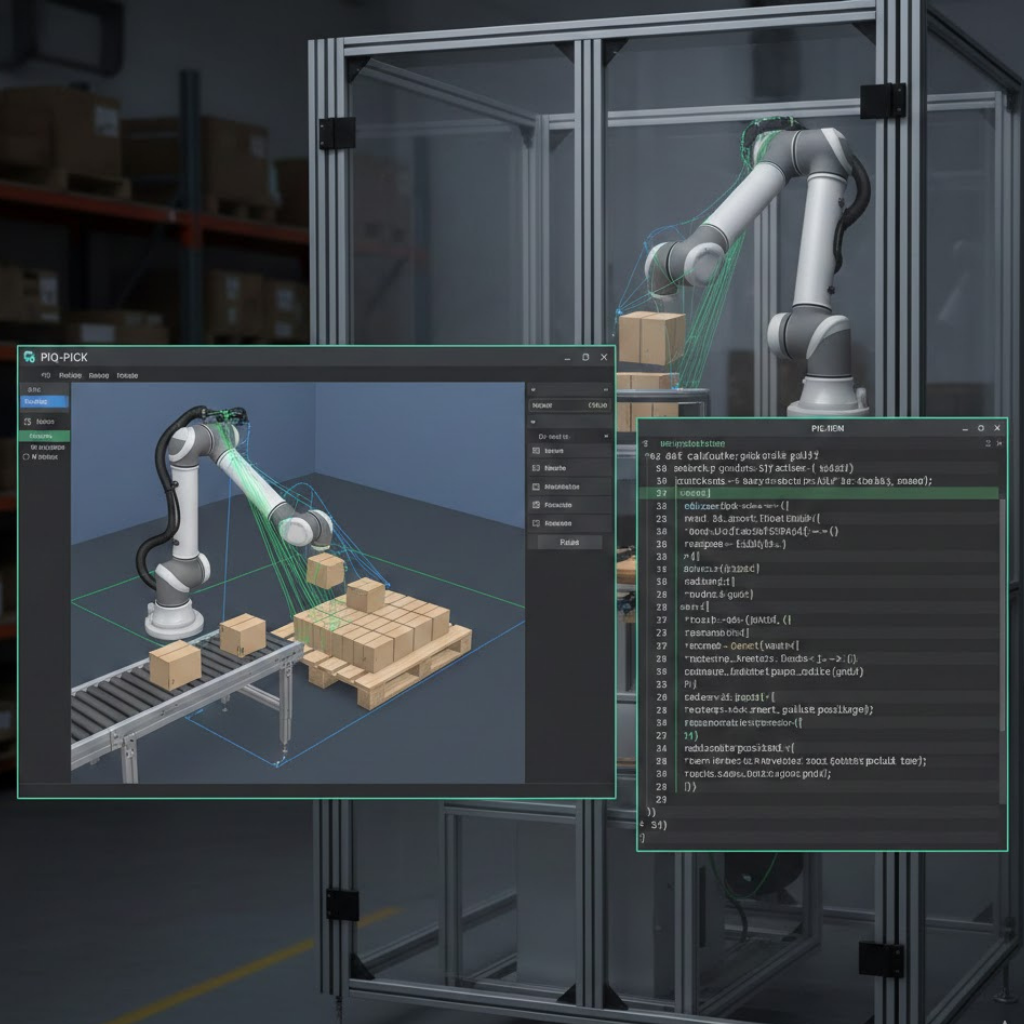Open the last menu in PIQ-PICK menu bar

pos(127,376)
